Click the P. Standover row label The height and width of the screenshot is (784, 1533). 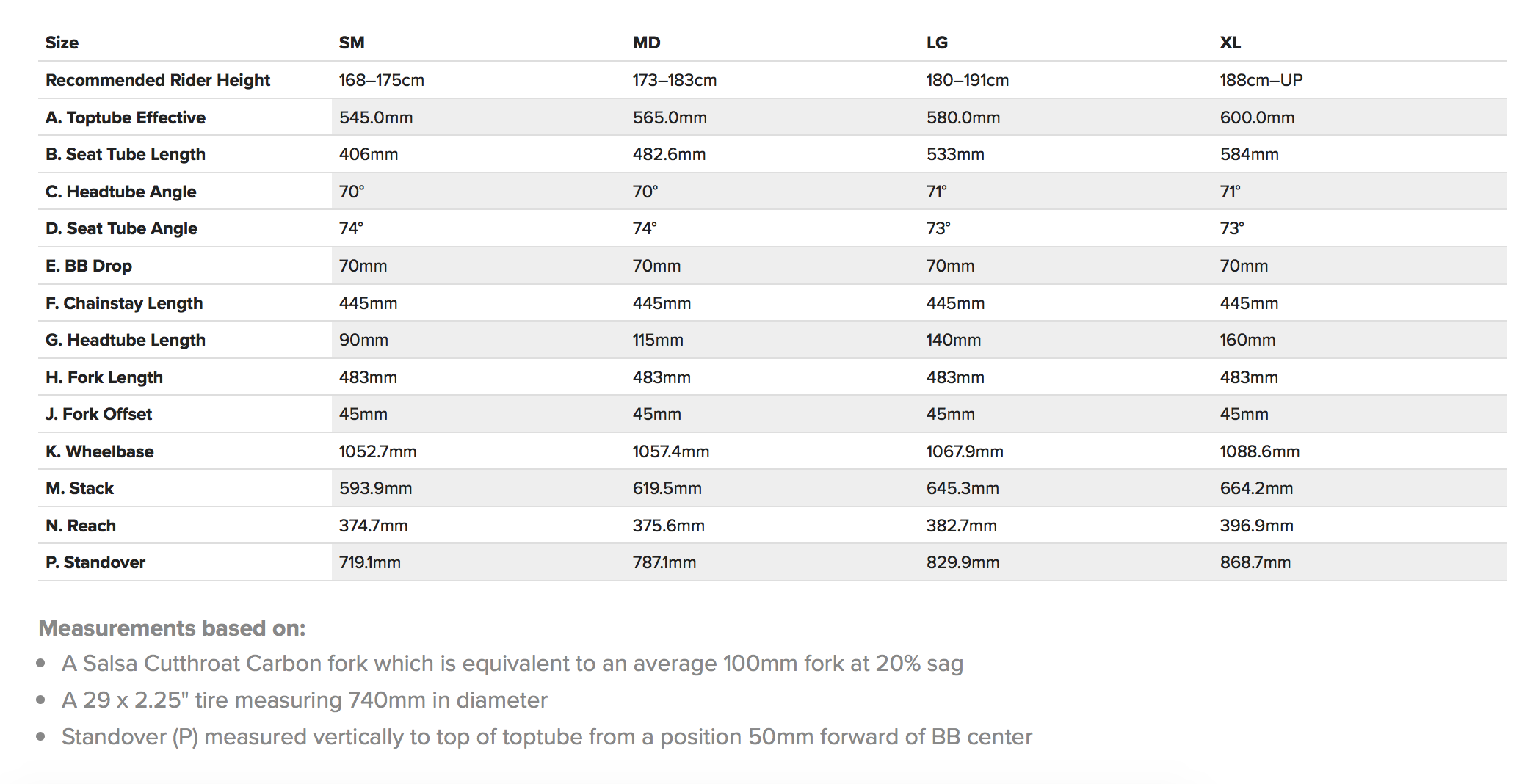(95, 562)
